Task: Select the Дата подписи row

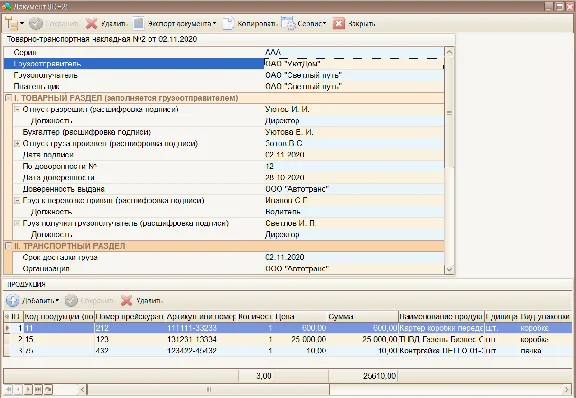Action: pyautogui.click(x=228, y=155)
